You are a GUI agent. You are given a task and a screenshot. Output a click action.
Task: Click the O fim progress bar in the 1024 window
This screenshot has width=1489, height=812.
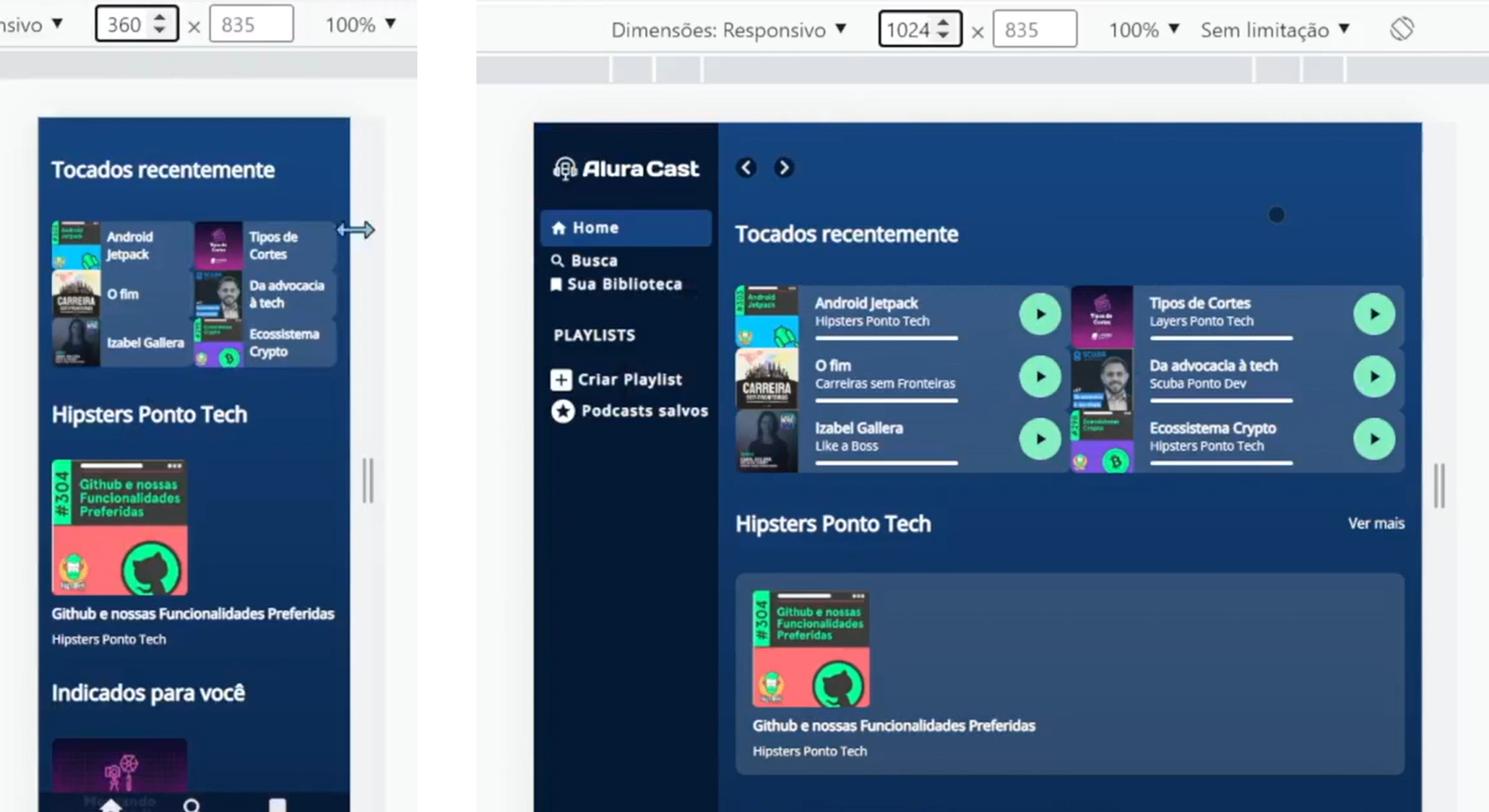[887, 401]
